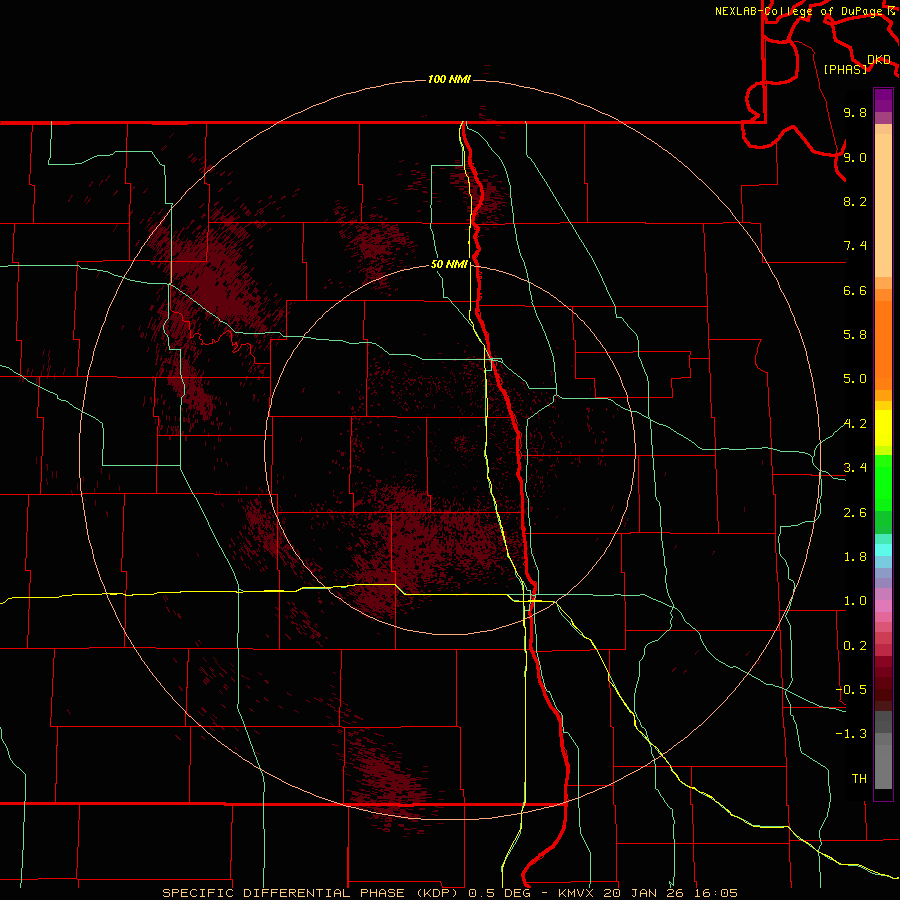Screen dimensions: 900x900
Task: Select the solid orange color bar segment
Action: pos(883,346)
